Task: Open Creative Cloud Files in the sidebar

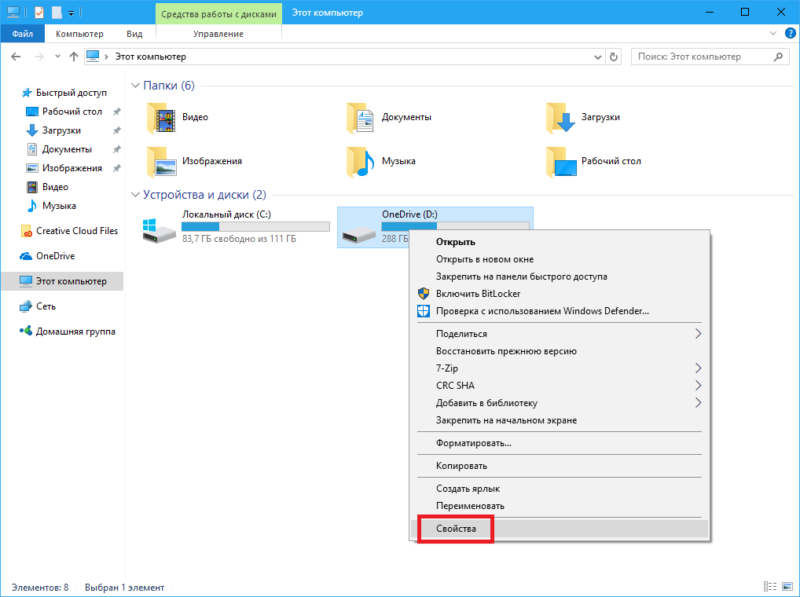Action: click(68, 231)
